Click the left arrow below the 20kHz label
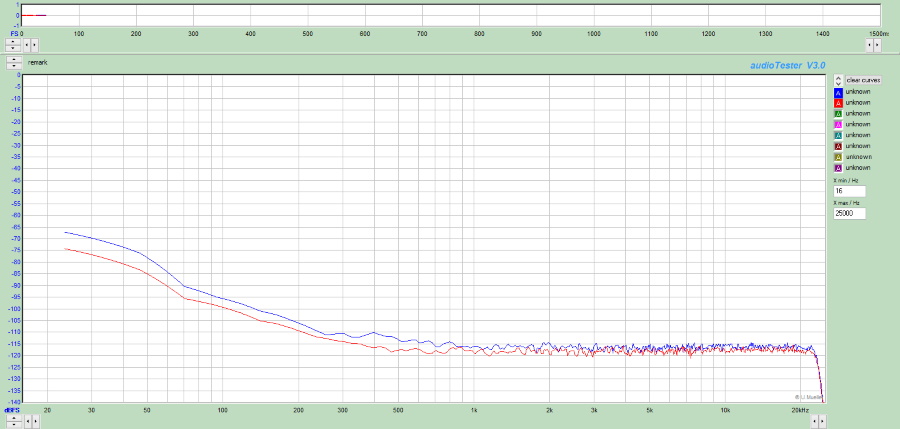 [814, 422]
